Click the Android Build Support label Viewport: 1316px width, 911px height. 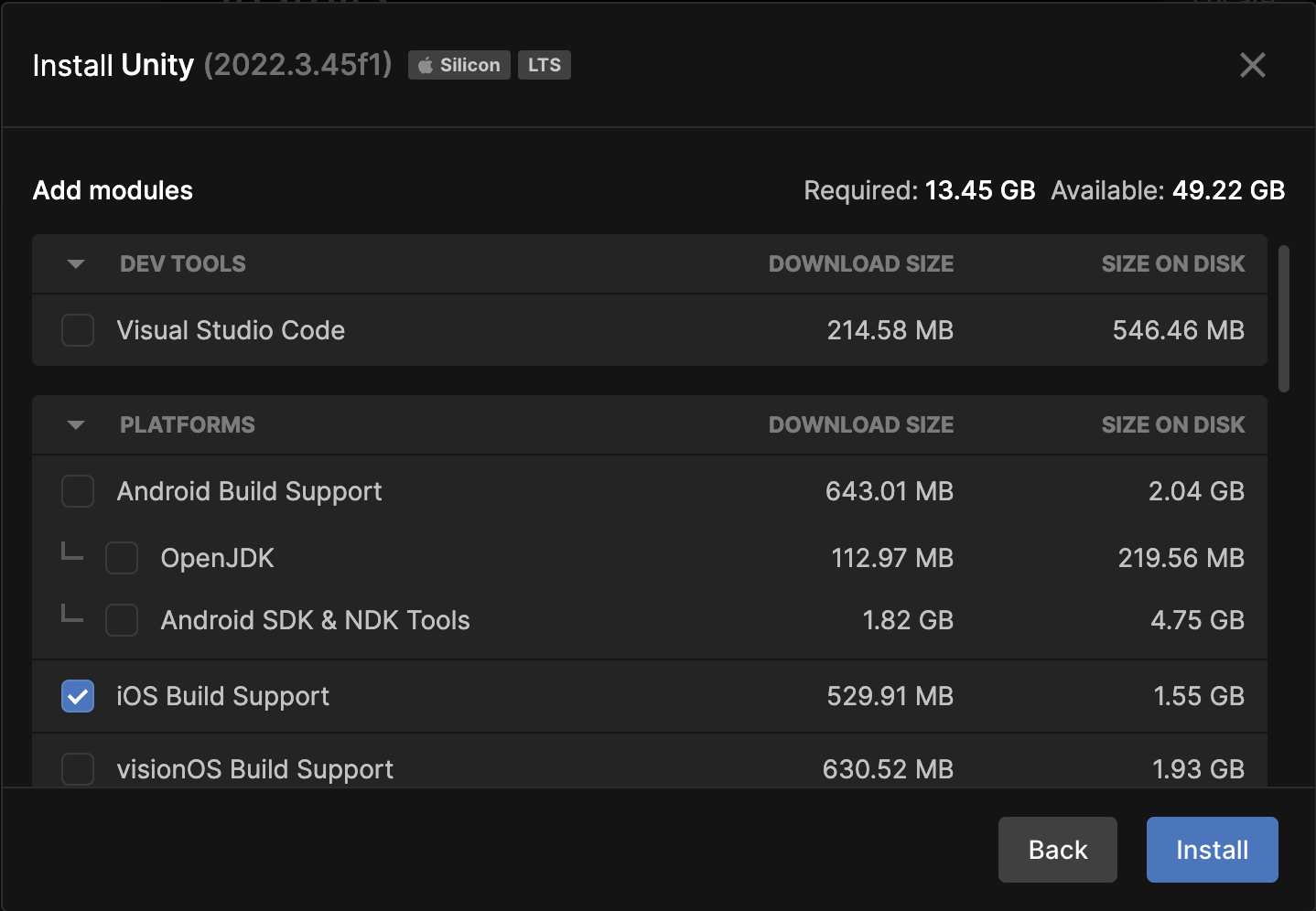(249, 491)
